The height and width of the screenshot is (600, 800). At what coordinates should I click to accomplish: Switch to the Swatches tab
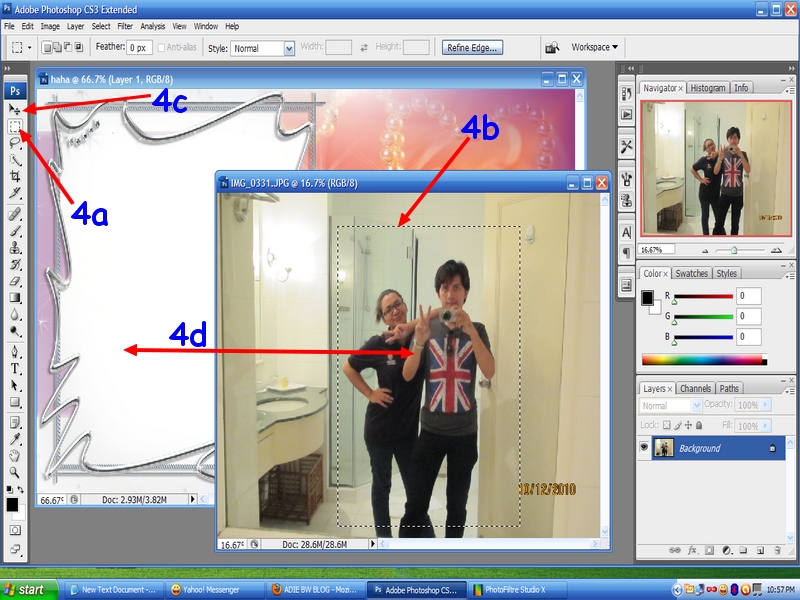click(691, 273)
